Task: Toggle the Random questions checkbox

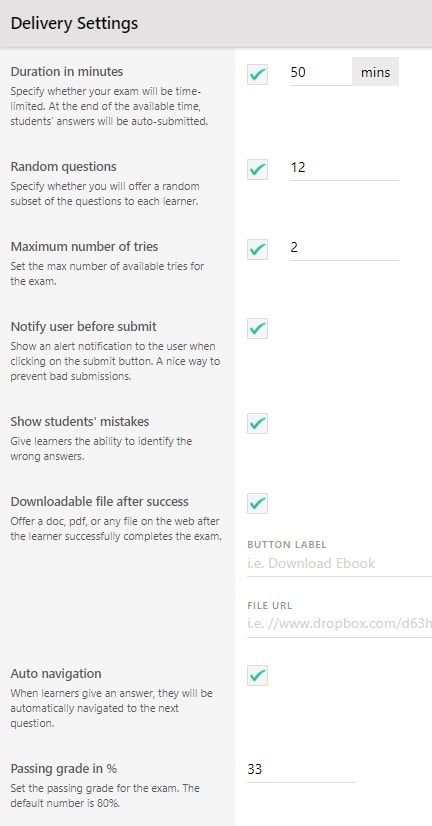Action: (x=257, y=170)
